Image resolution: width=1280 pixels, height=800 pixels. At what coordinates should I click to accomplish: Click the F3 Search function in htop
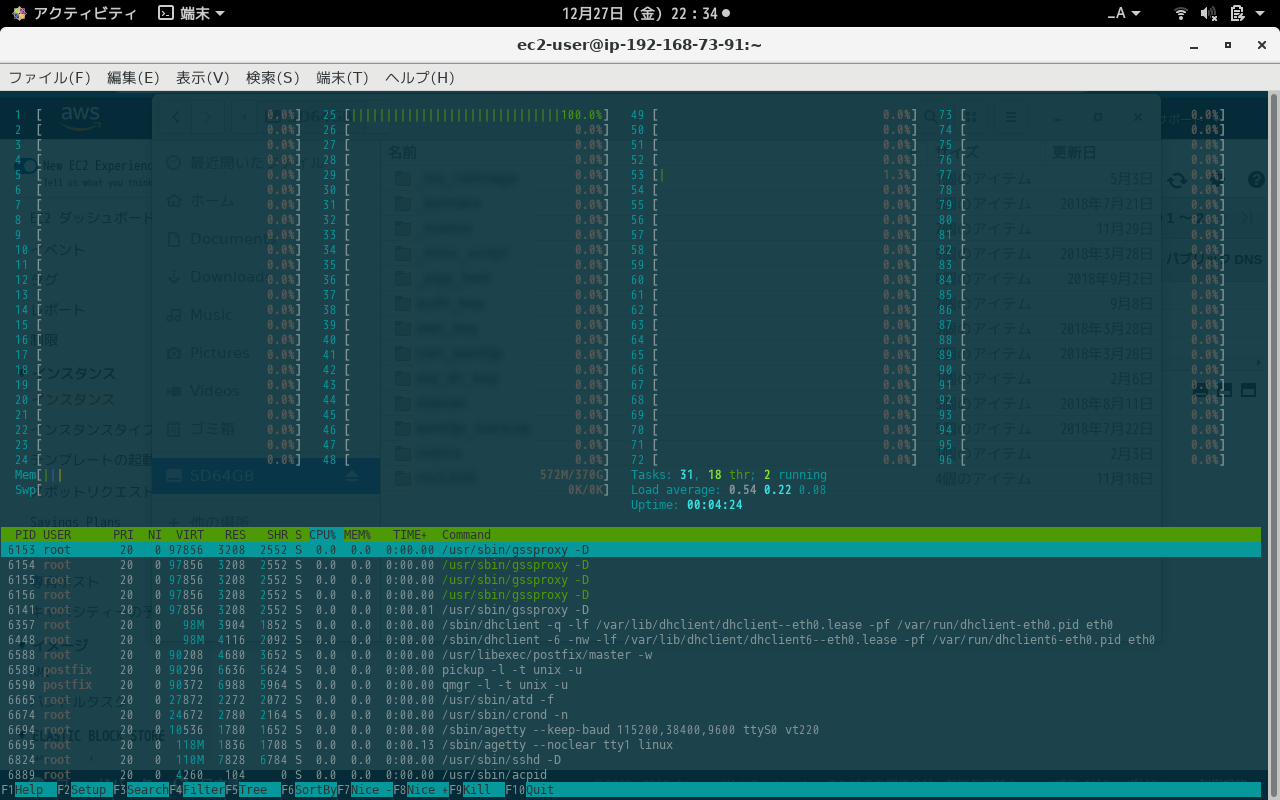coord(141,790)
